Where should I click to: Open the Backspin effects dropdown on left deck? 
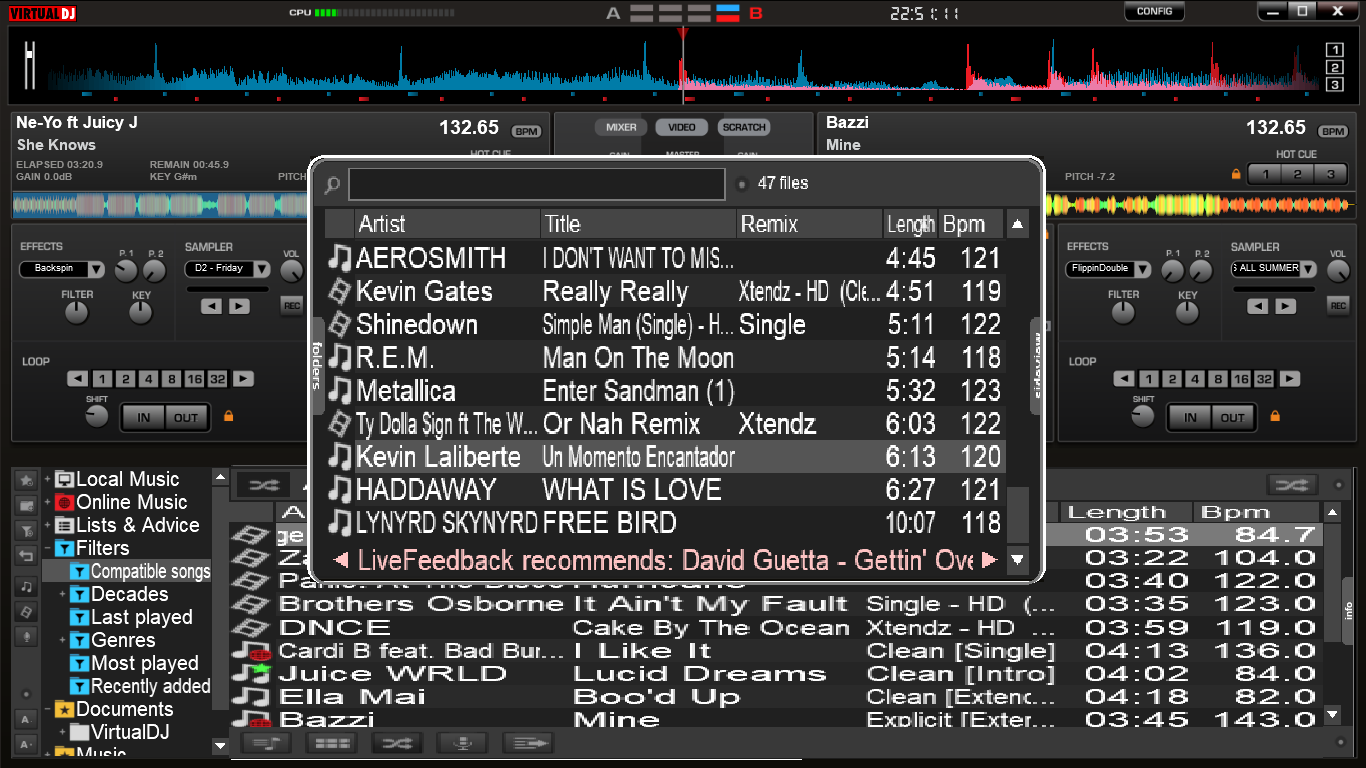pyautogui.click(x=62, y=269)
